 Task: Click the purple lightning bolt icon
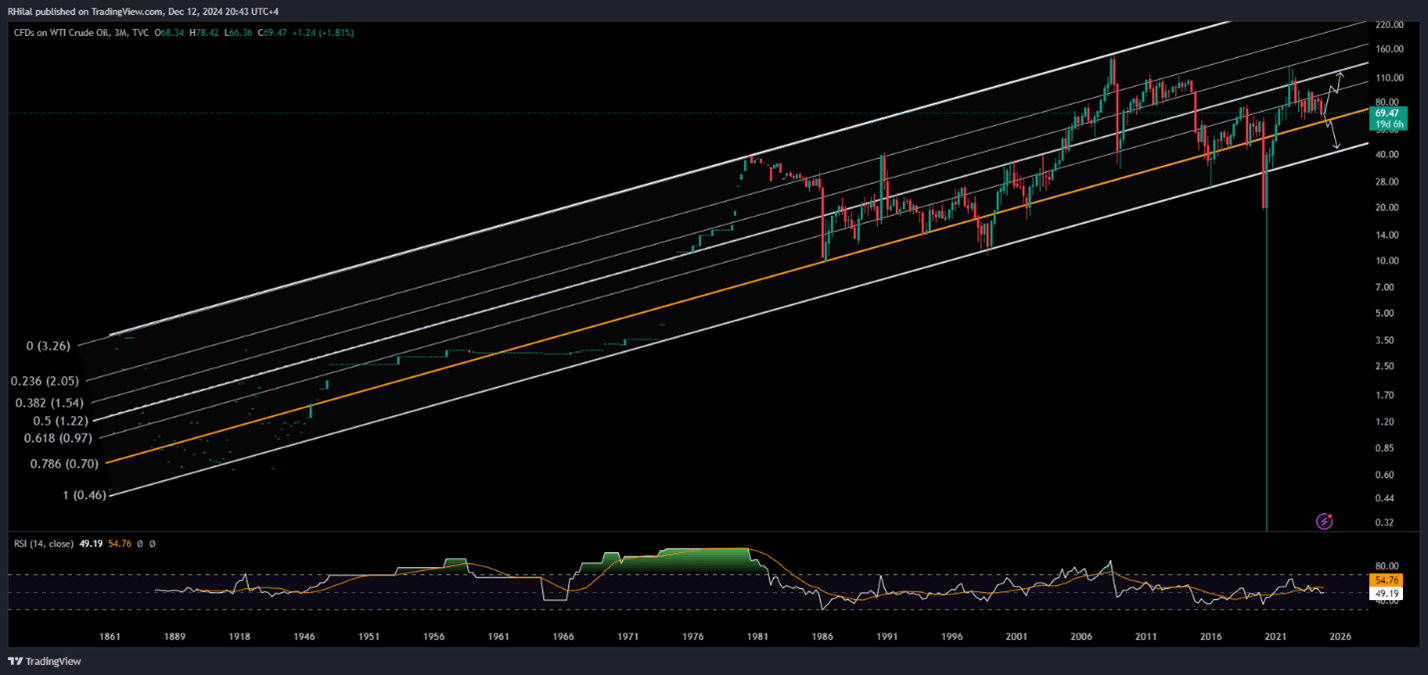(1325, 521)
